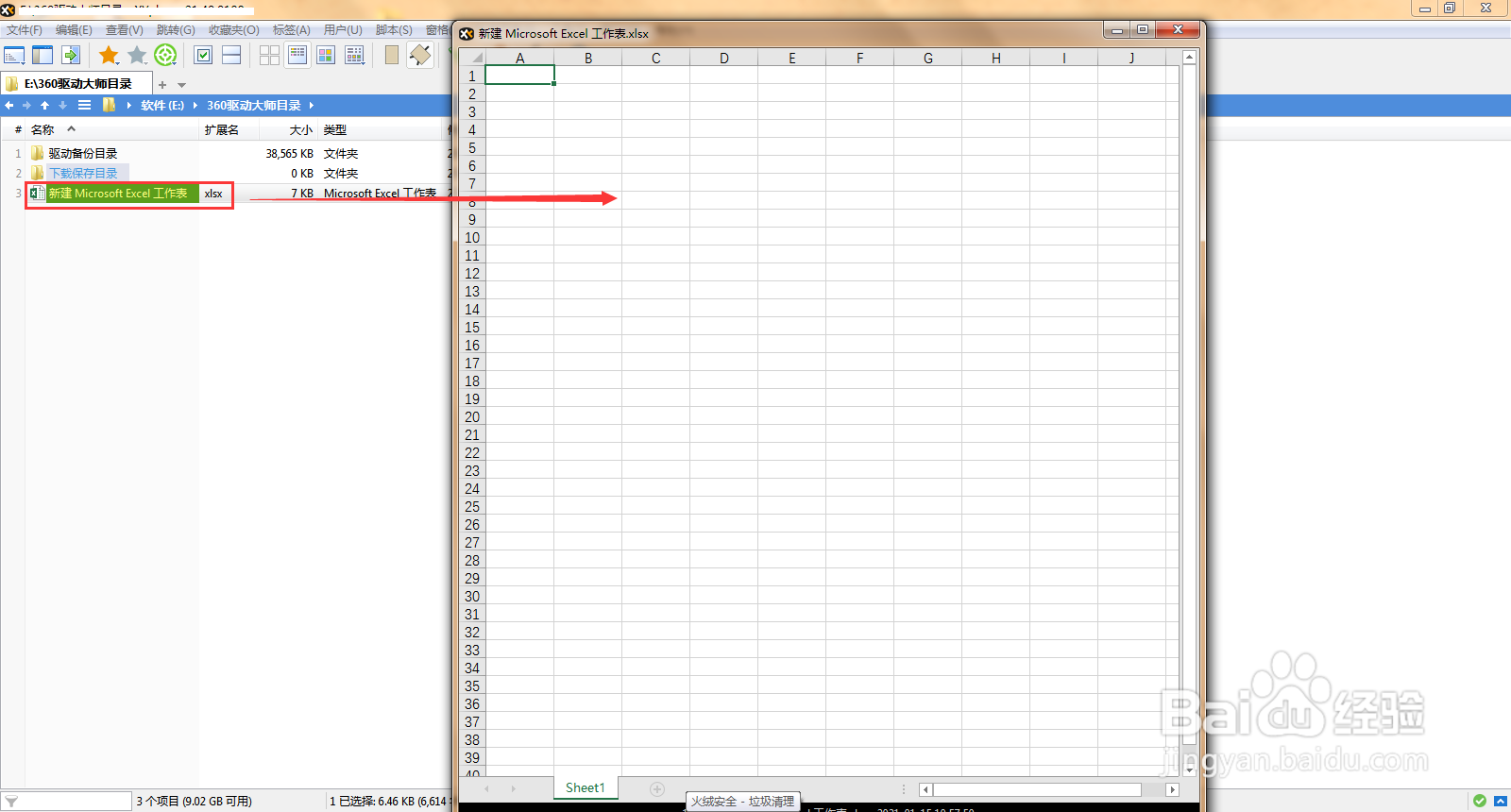
Task: Click the down arrow in address bar
Action: 62,106
